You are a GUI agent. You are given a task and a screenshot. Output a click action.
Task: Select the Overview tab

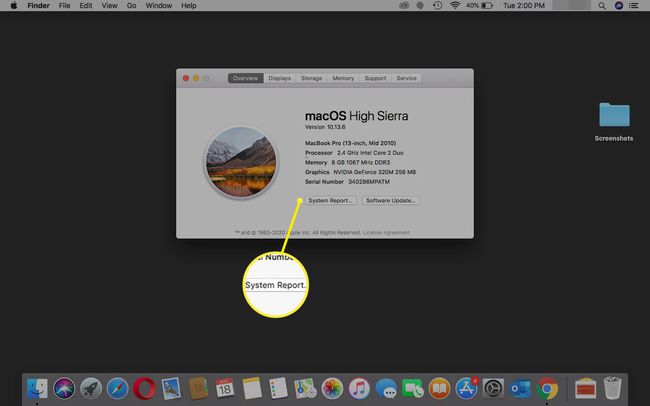(245, 78)
